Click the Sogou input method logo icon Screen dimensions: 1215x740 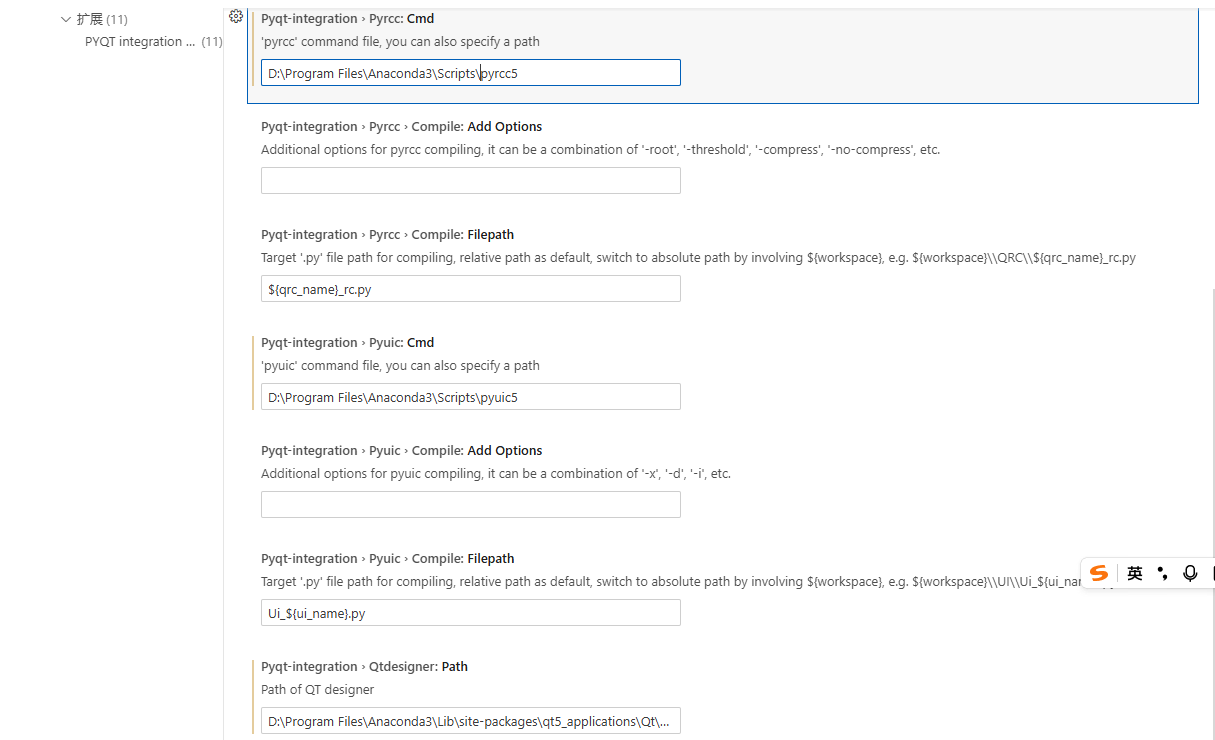click(1099, 573)
